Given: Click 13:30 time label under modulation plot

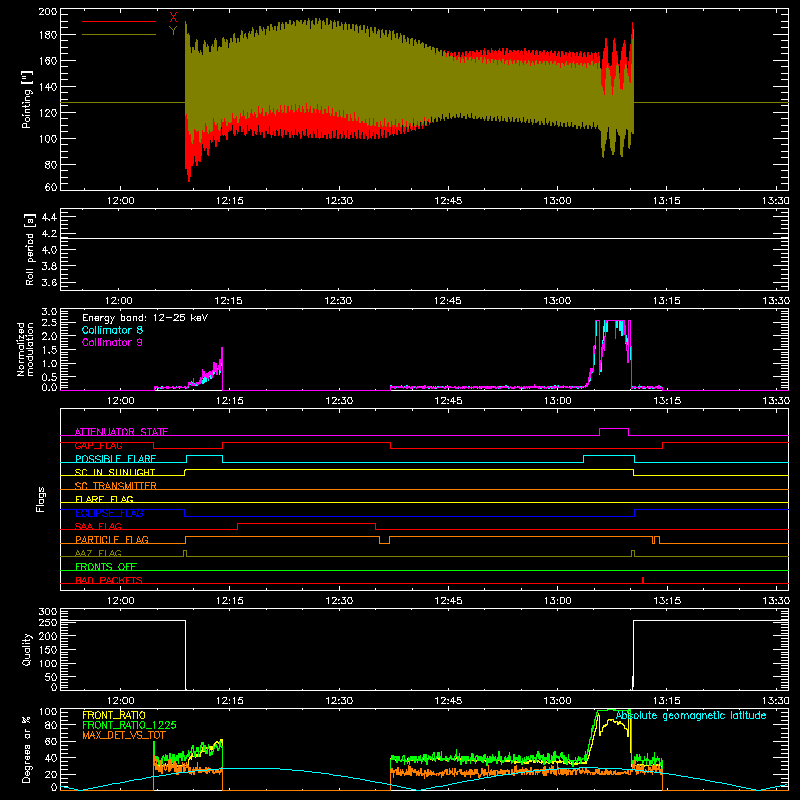Looking at the screenshot, I should 776,401.
